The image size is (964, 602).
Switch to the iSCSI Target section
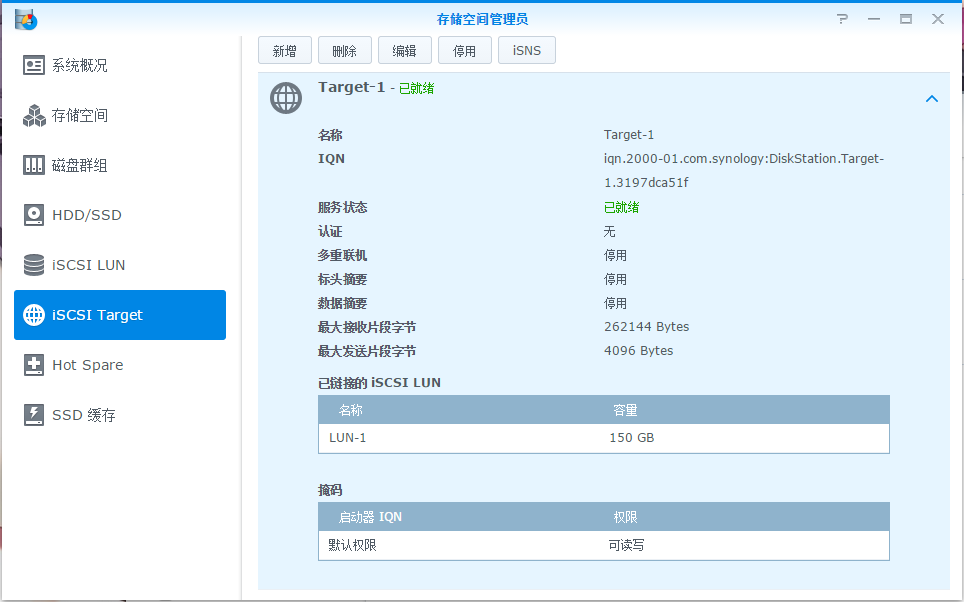point(120,315)
